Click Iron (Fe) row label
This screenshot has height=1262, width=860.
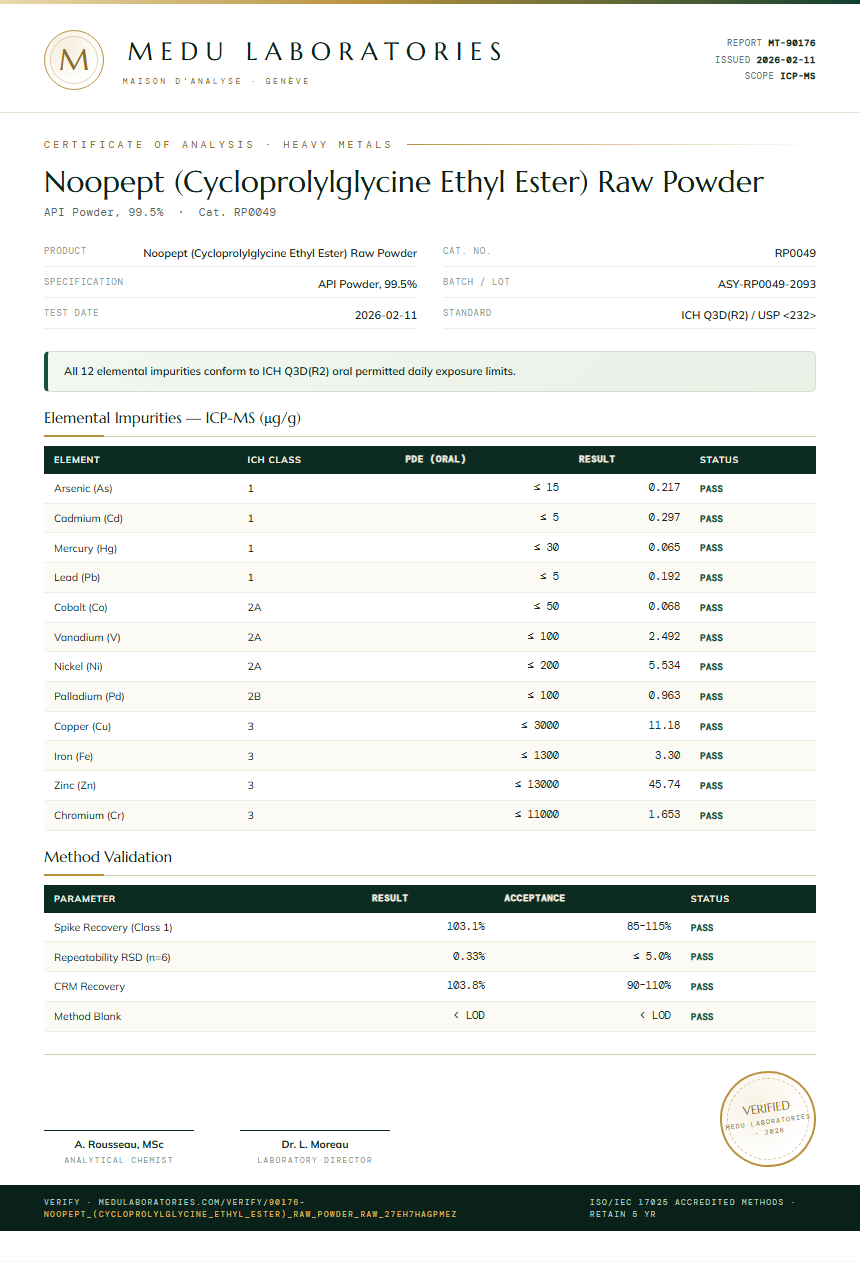(73, 756)
